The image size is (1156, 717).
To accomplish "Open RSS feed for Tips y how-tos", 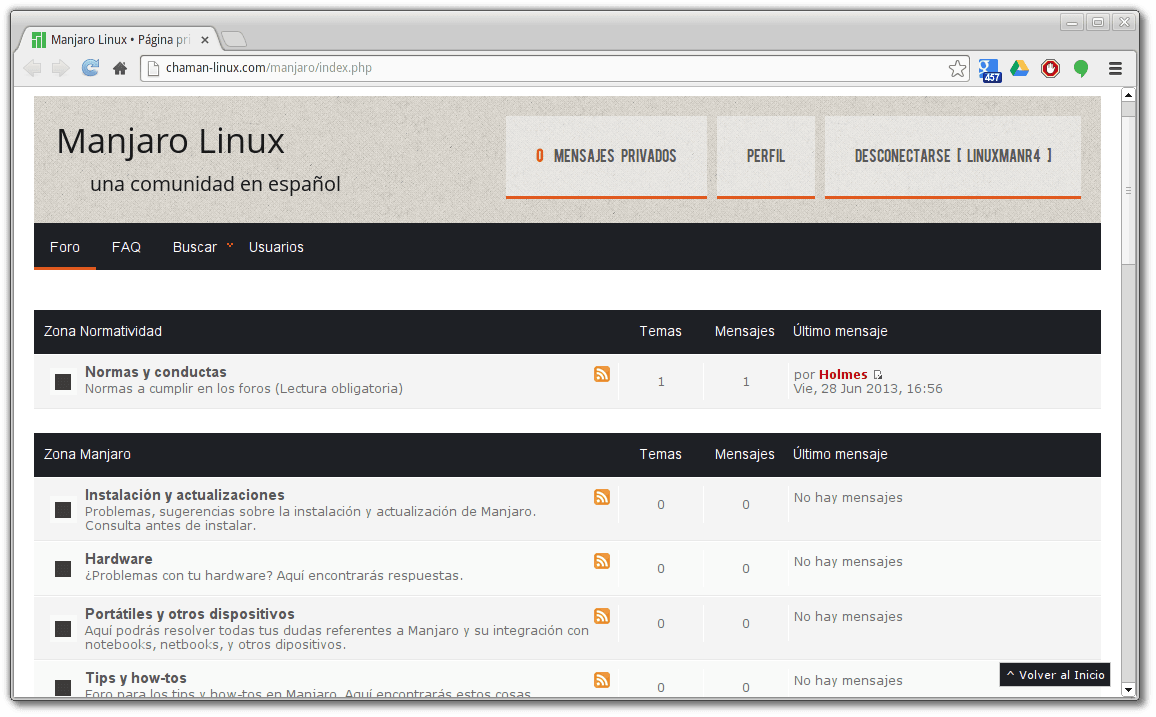I will pyautogui.click(x=602, y=680).
